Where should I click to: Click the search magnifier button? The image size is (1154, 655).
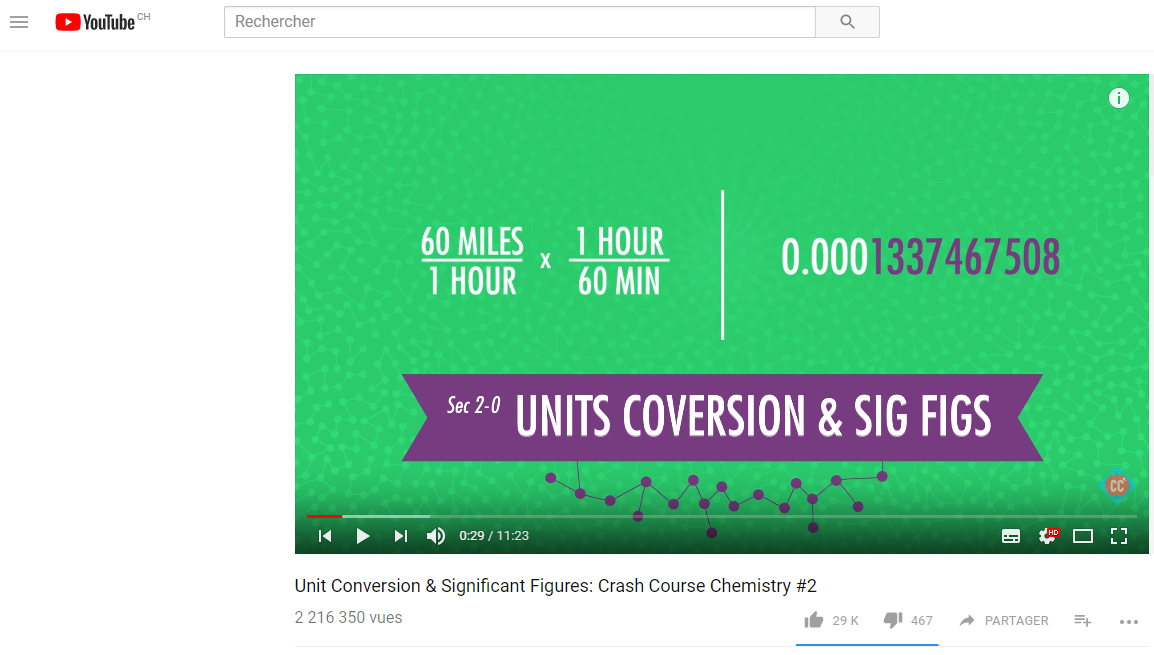point(847,22)
